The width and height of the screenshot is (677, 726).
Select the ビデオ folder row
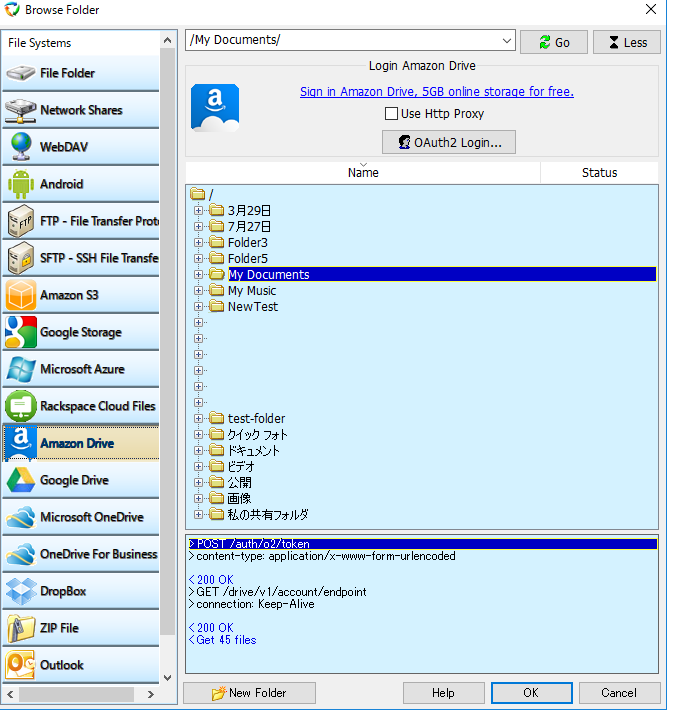[x=241, y=466]
